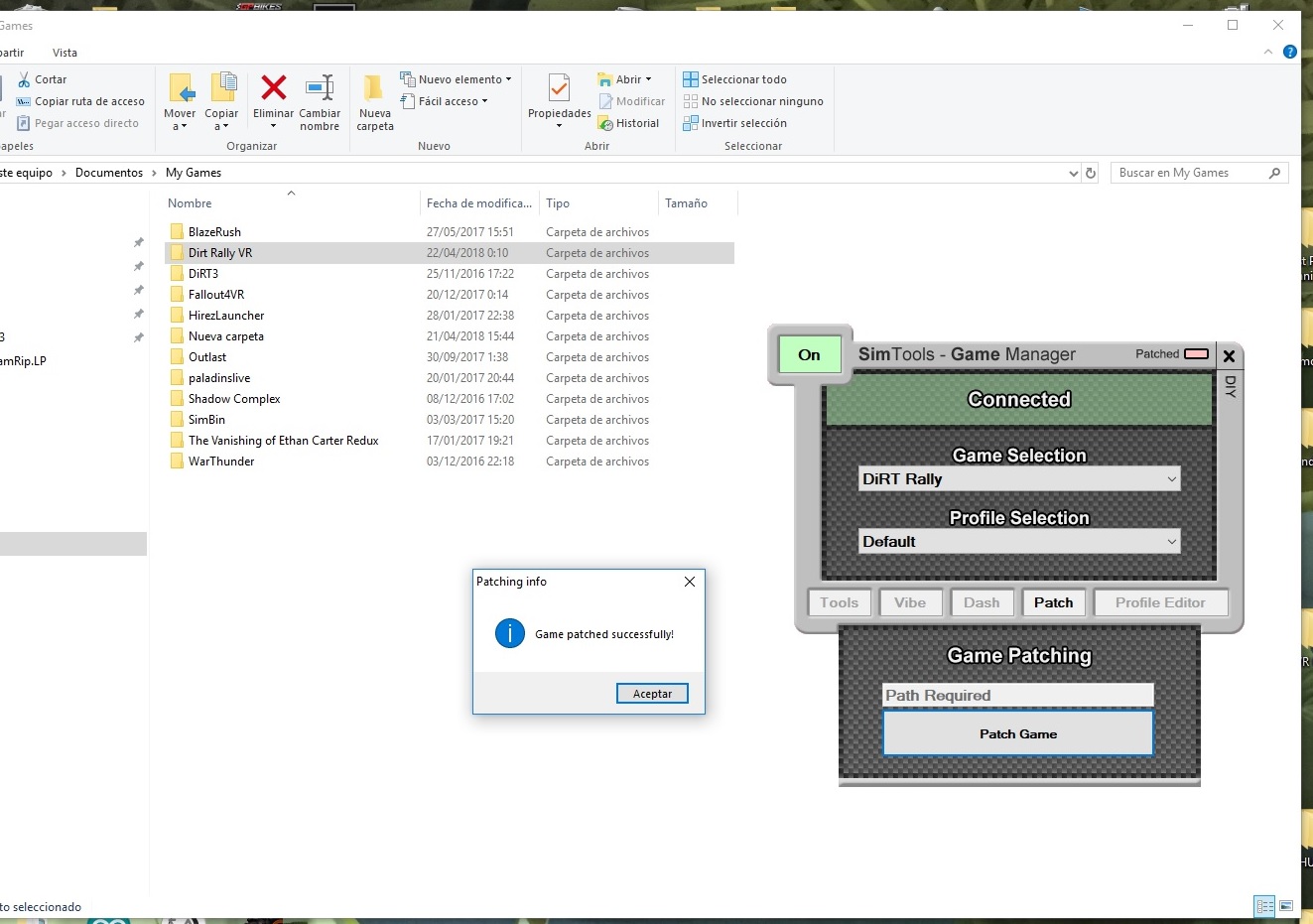Viewport: 1313px width, 924px height.
Task: Click Pegar acceso directo icon
Action: tap(24, 123)
